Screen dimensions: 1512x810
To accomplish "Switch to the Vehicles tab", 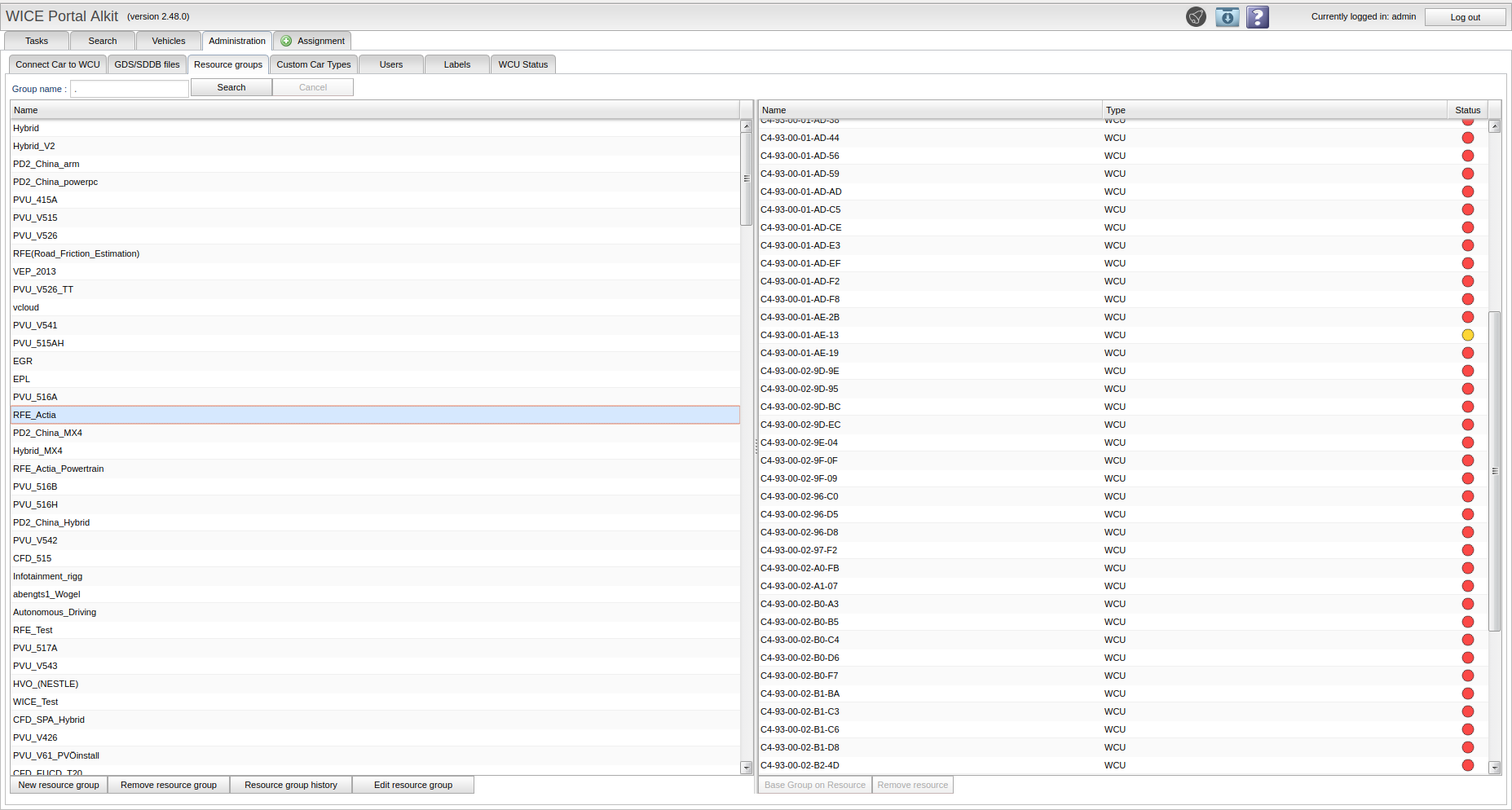I will tap(168, 41).
